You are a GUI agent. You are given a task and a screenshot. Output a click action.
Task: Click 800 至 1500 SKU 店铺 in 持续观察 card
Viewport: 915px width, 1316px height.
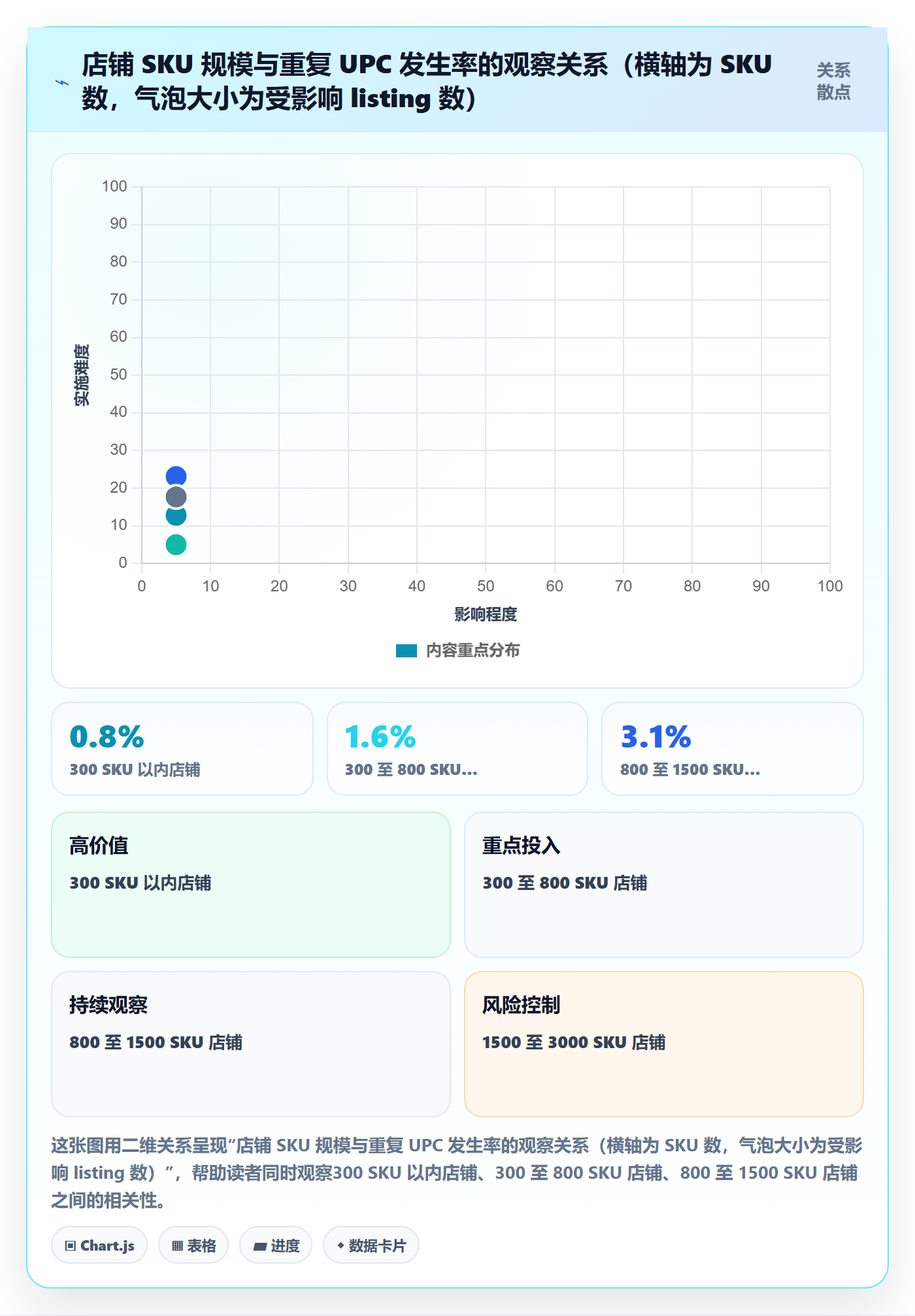(x=156, y=1042)
